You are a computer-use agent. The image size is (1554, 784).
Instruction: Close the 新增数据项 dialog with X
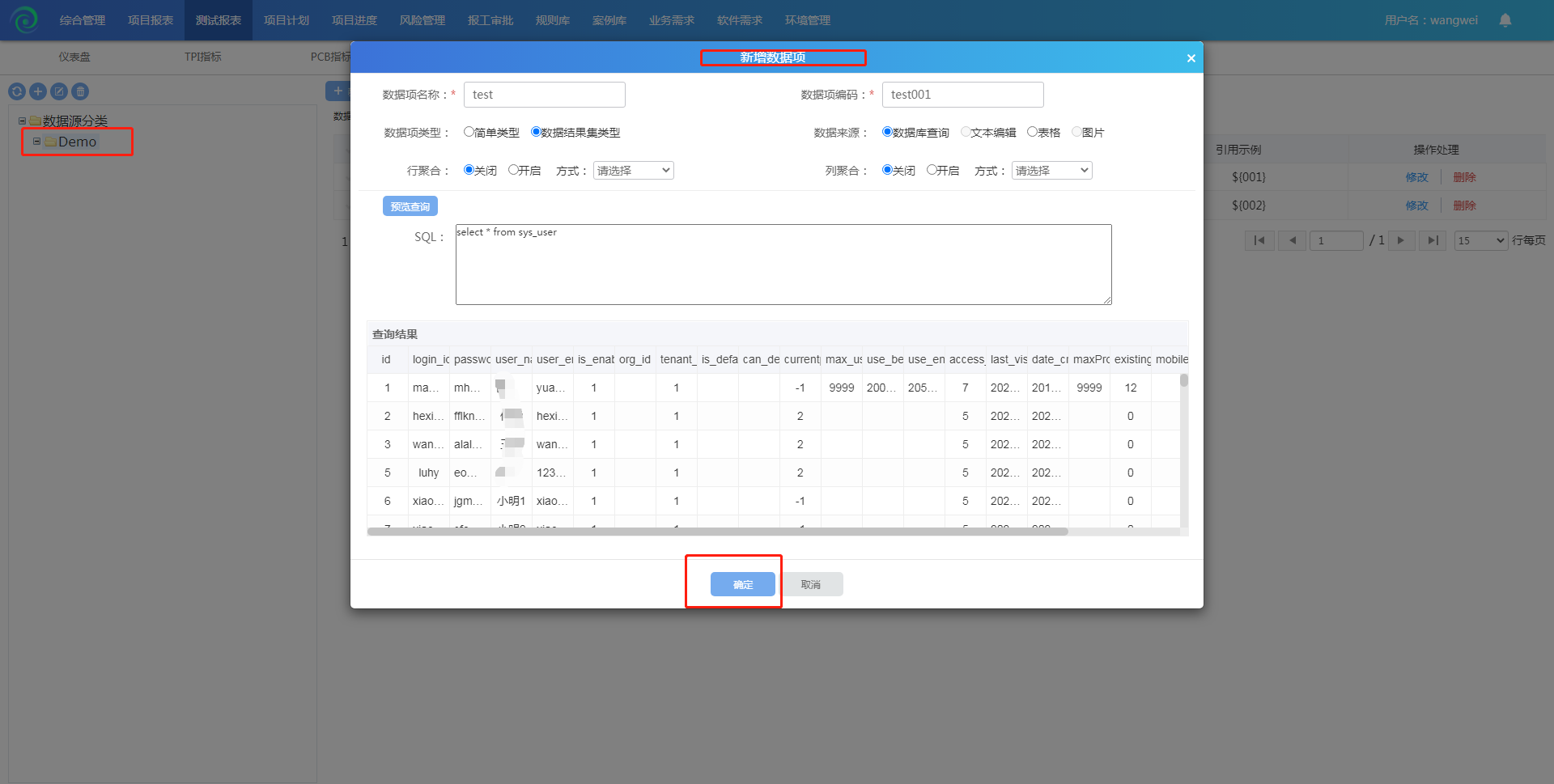pos(1191,58)
